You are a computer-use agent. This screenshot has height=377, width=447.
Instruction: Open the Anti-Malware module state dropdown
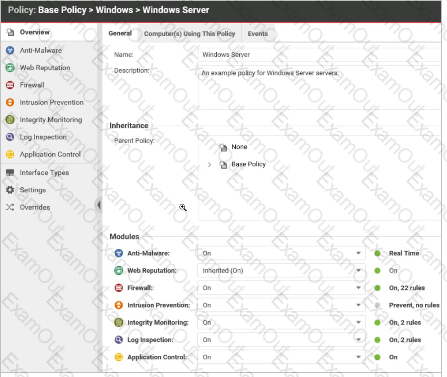pos(281,253)
